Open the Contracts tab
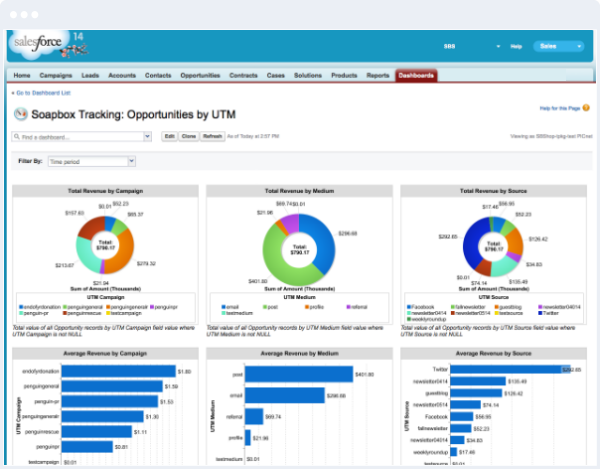 tap(243, 75)
